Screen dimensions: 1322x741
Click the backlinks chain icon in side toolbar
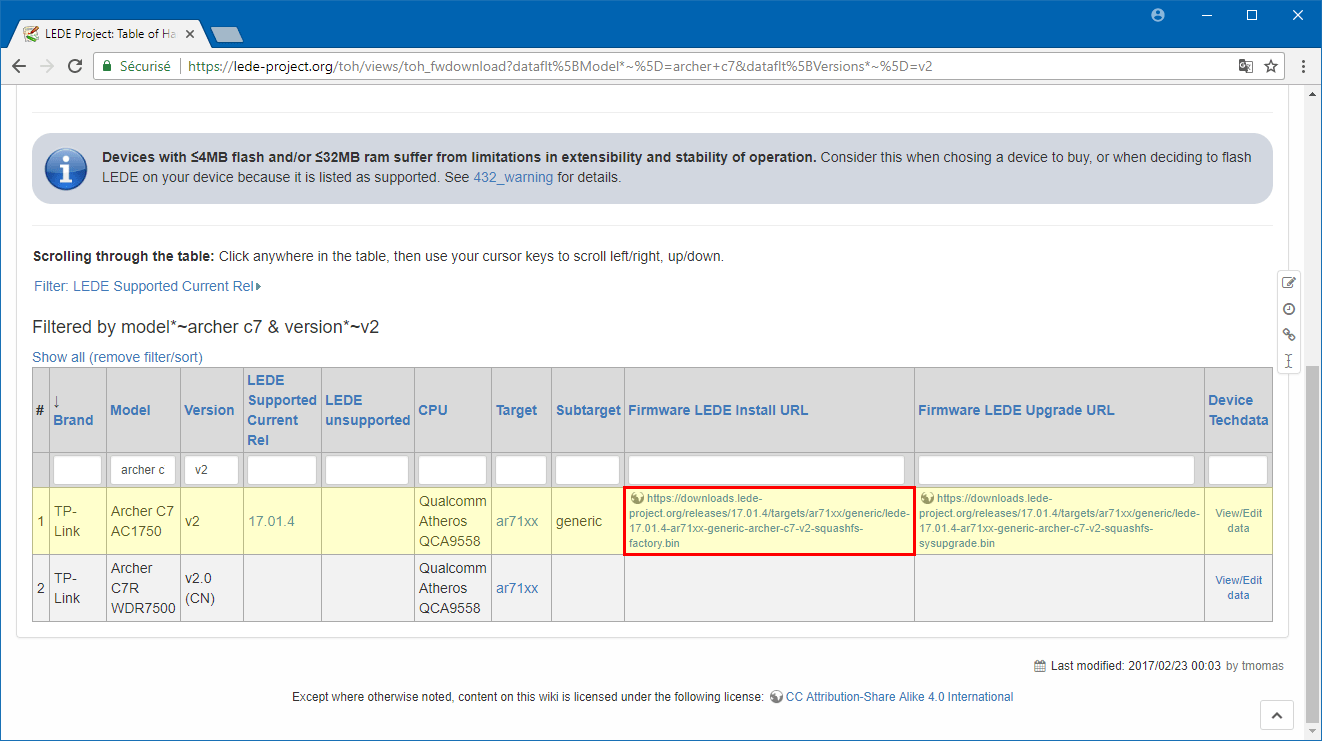point(1289,335)
